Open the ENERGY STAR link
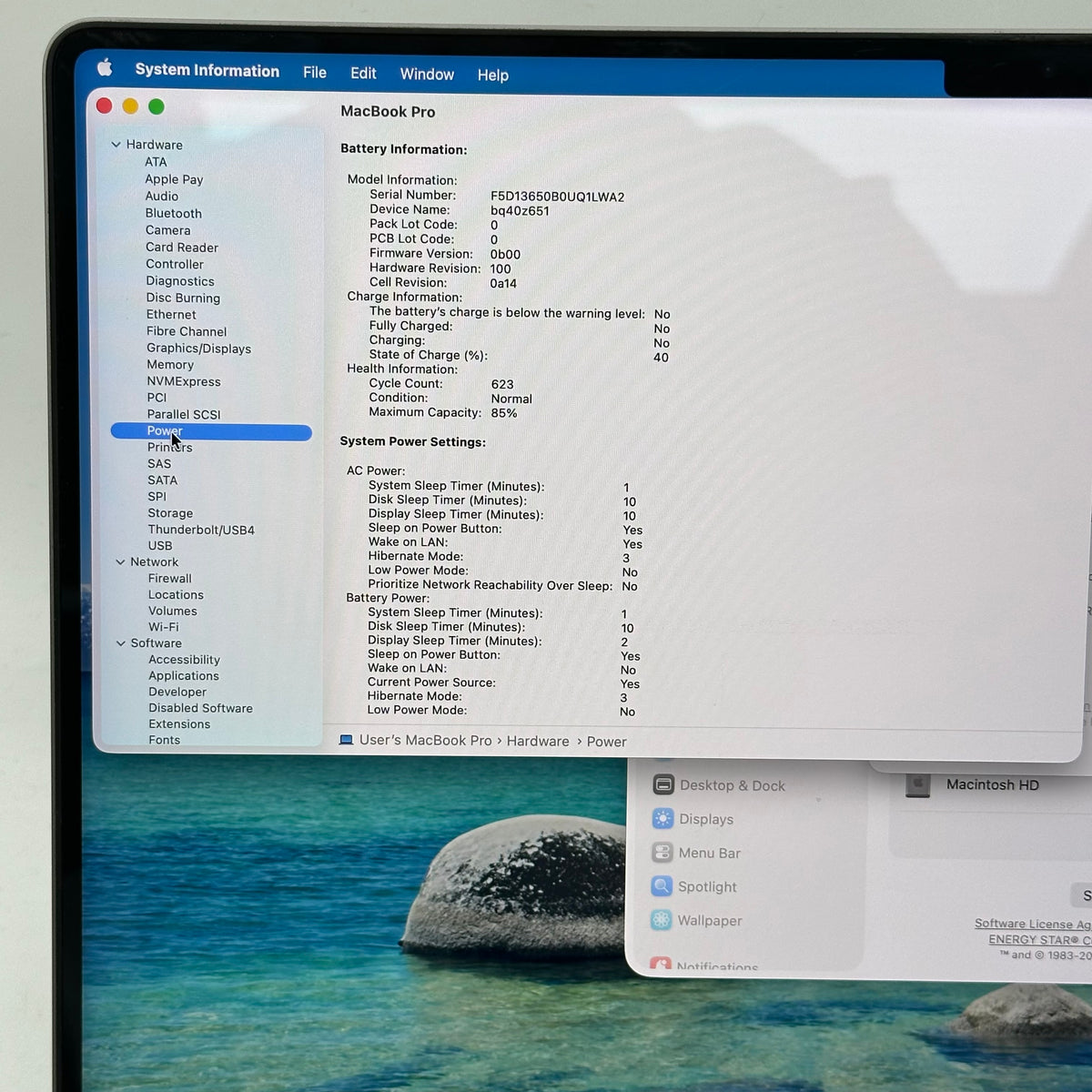Screen dimensions: 1092x1092 pos(1040,940)
